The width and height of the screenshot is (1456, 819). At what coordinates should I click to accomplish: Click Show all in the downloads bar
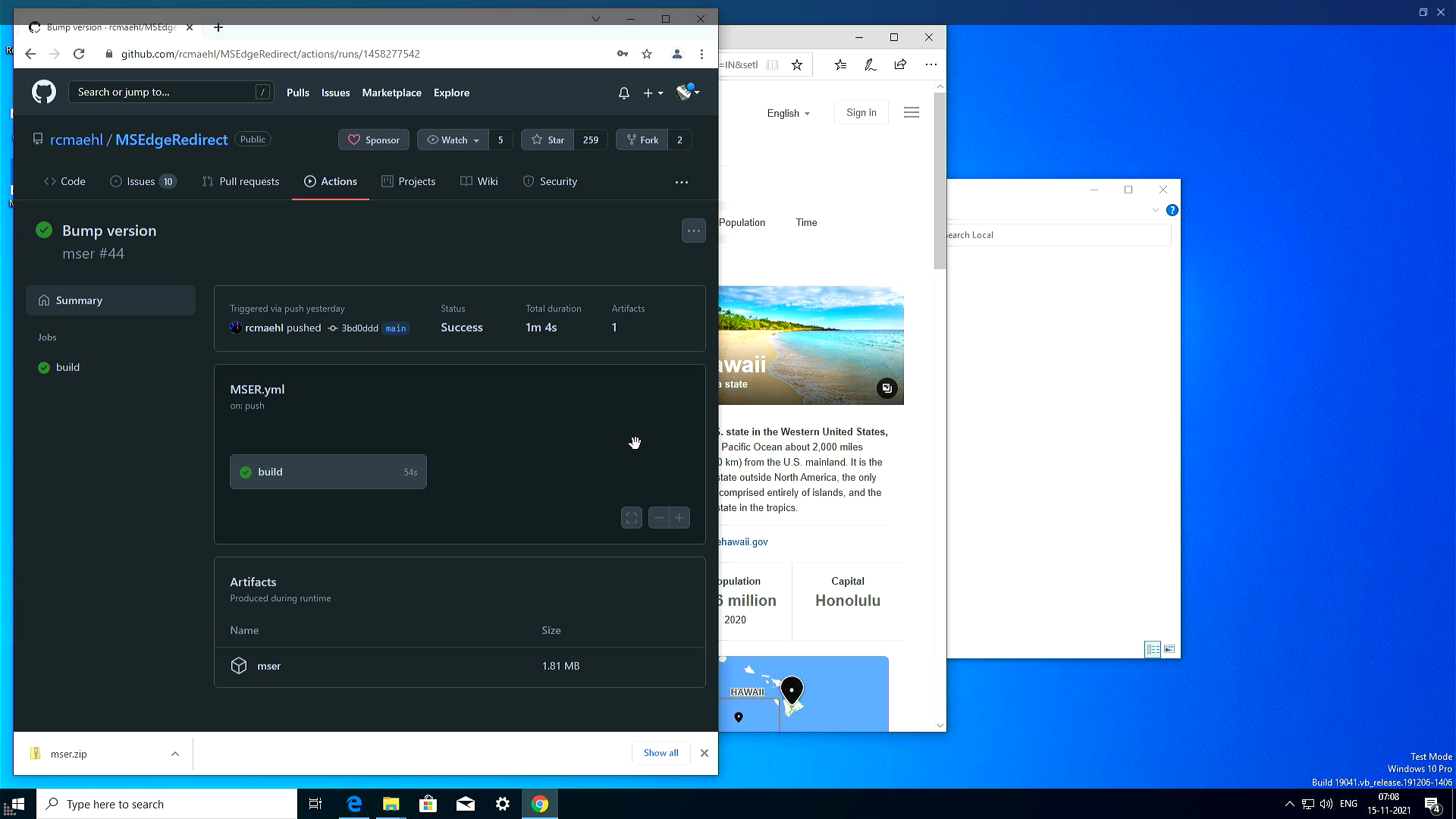(x=661, y=752)
